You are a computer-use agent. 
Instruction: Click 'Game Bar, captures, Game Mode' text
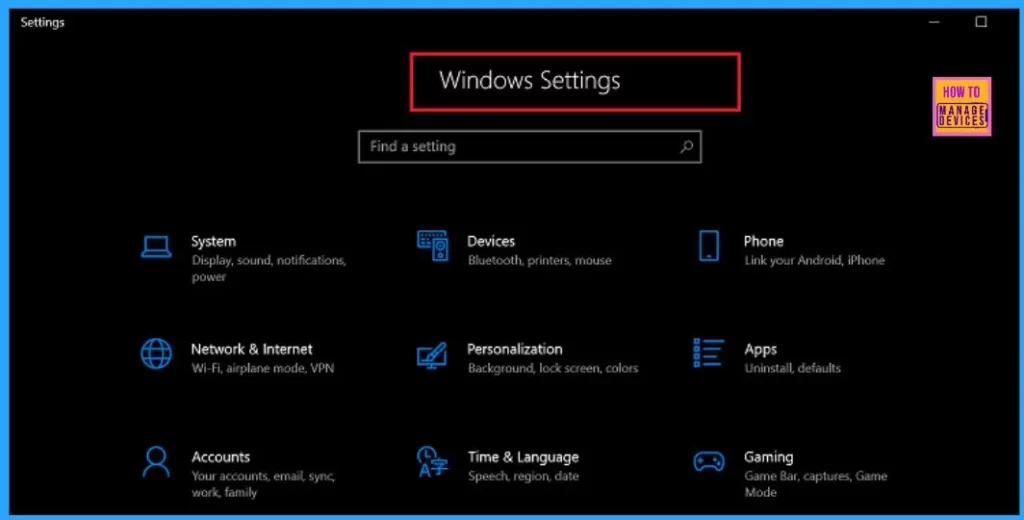[x=816, y=484]
